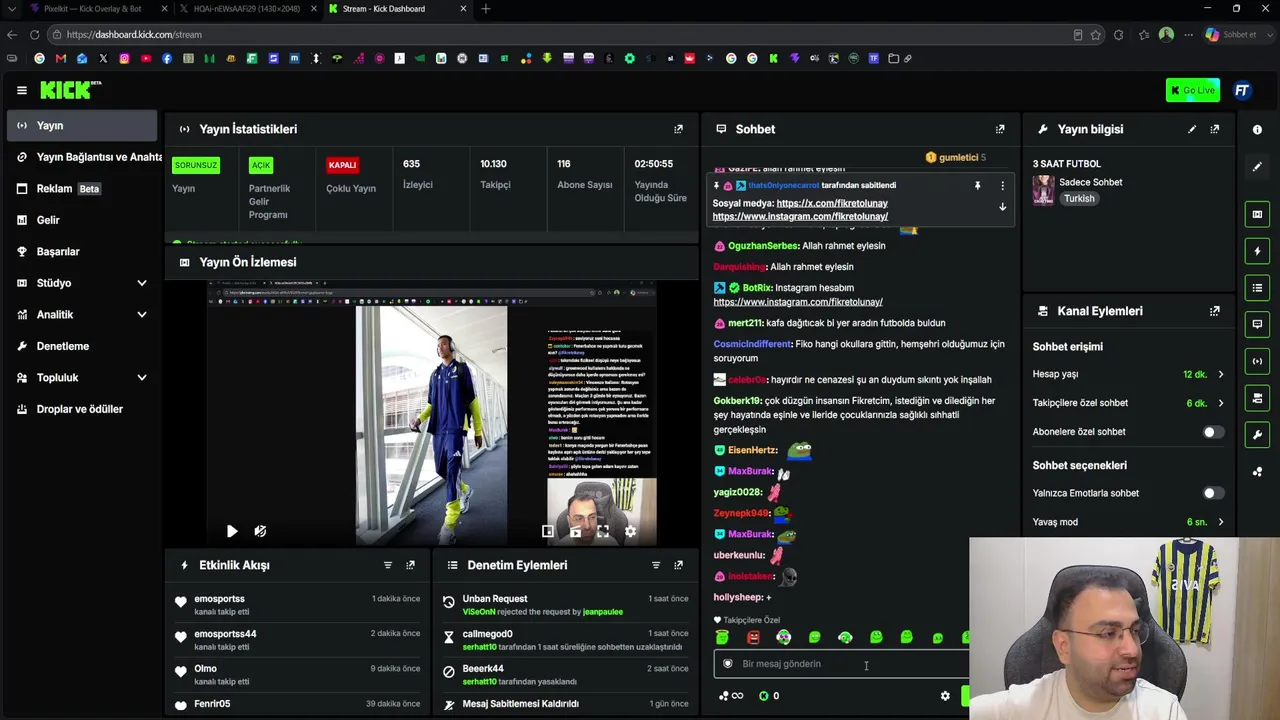The height and width of the screenshot is (720, 1280).
Task: Filter the Etkinlik Akışı feed
Action: [x=388, y=565]
